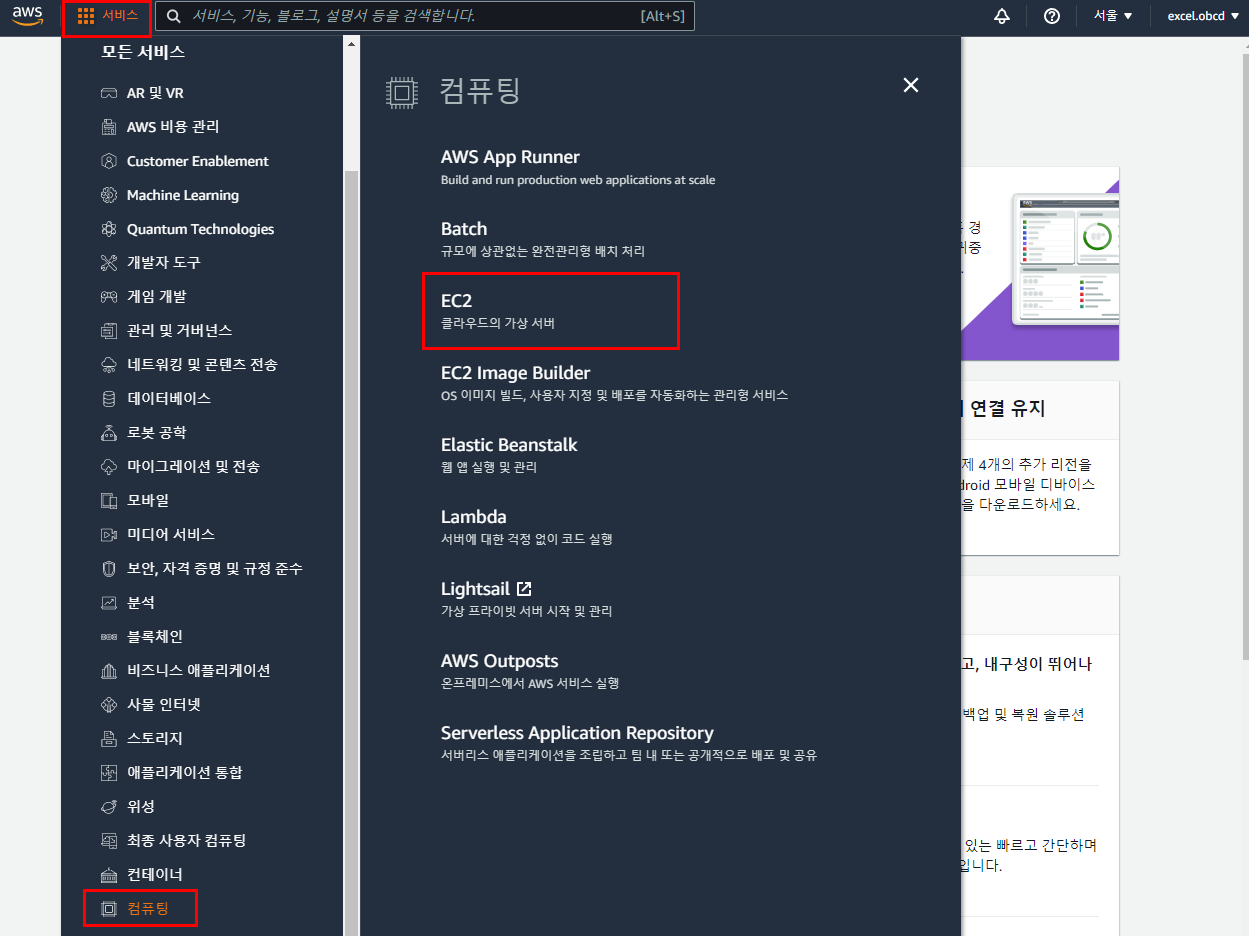Click the 로봇 공학 robot icon
The height and width of the screenshot is (936, 1249).
pyautogui.click(x=109, y=433)
